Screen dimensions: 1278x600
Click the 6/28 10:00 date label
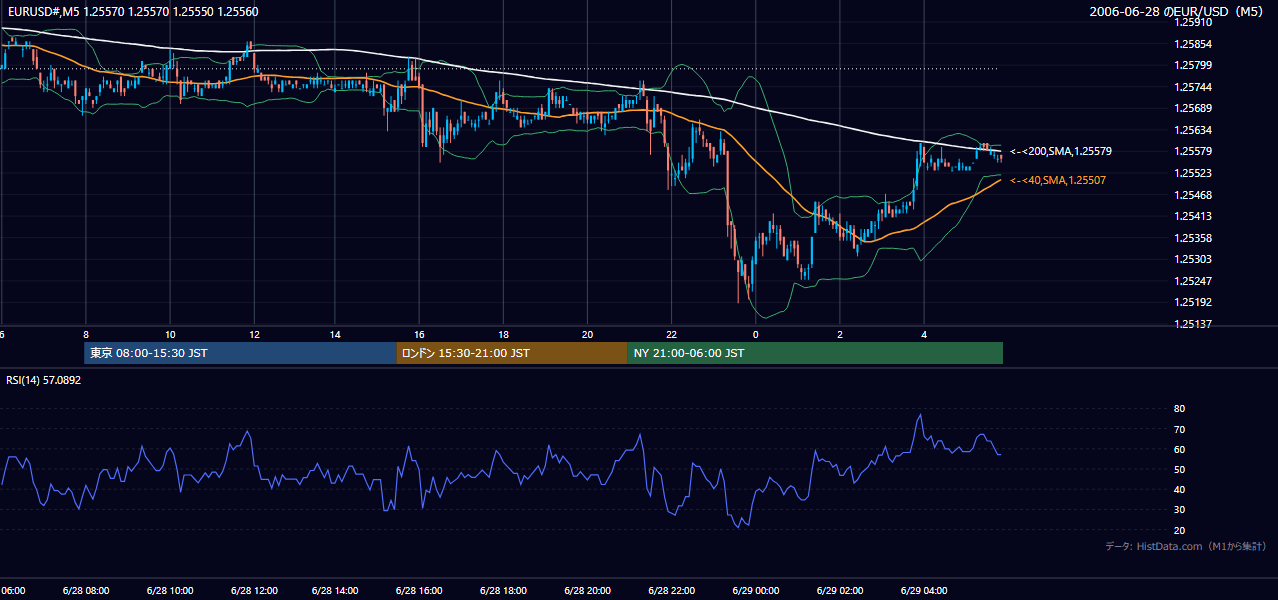(x=169, y=591)
